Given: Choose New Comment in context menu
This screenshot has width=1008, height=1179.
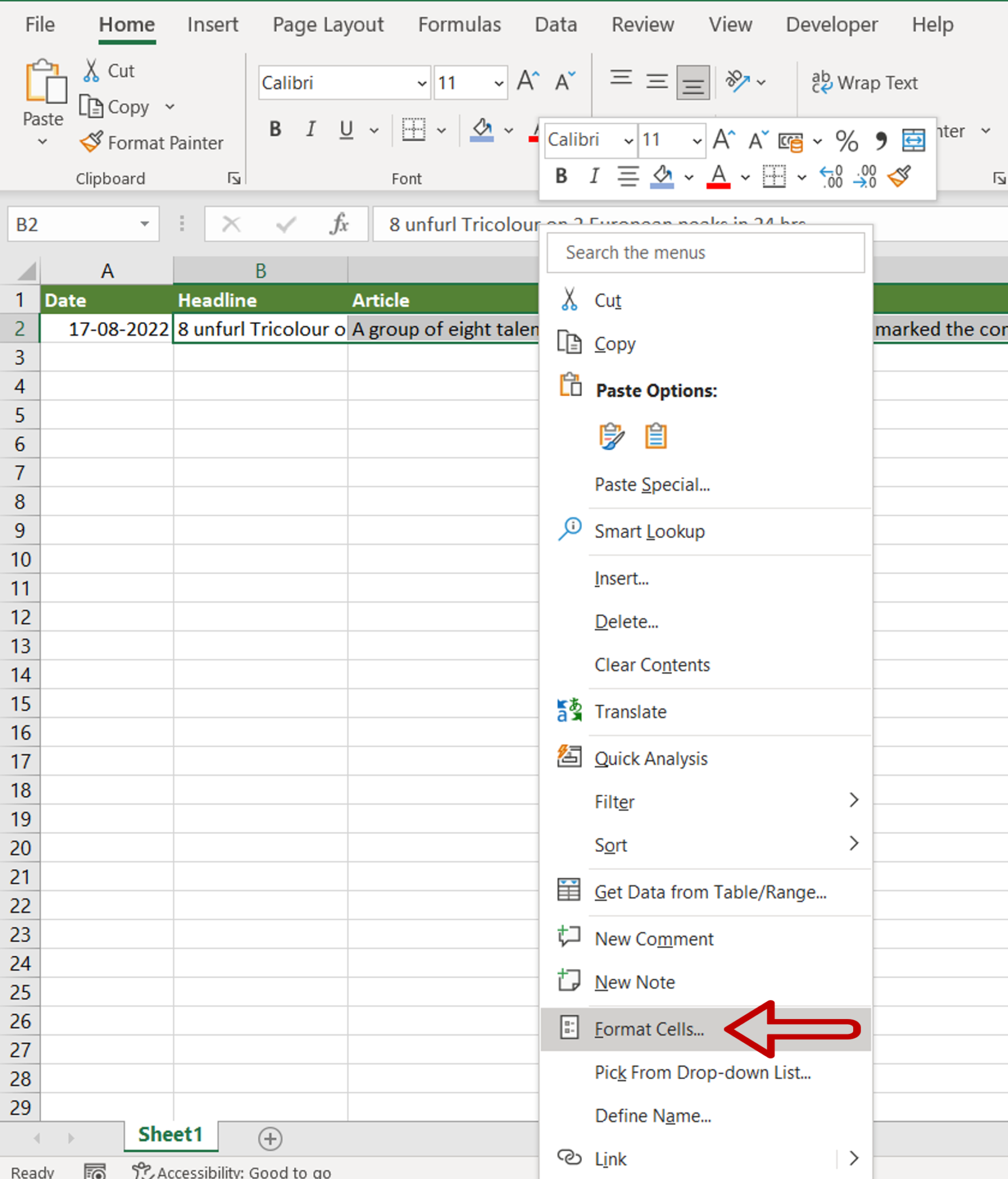Looking at the screenshot, I should (705, 938).
